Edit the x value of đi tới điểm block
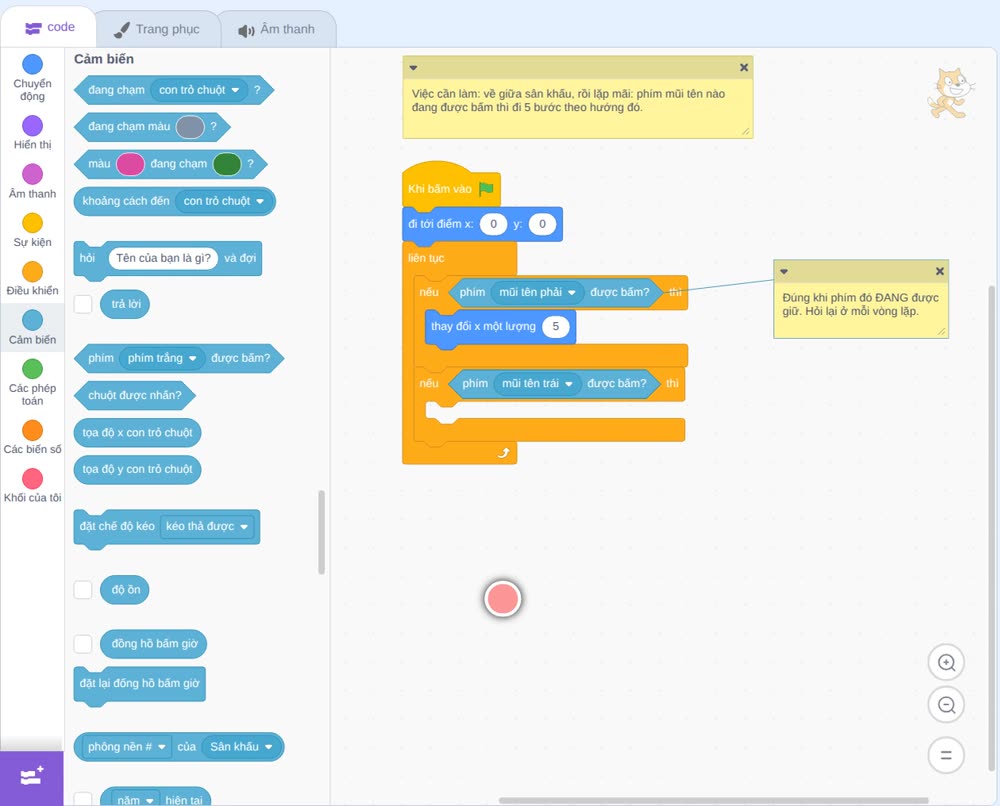The width and height of the screenshot is (1000, 806). point(493,224)
